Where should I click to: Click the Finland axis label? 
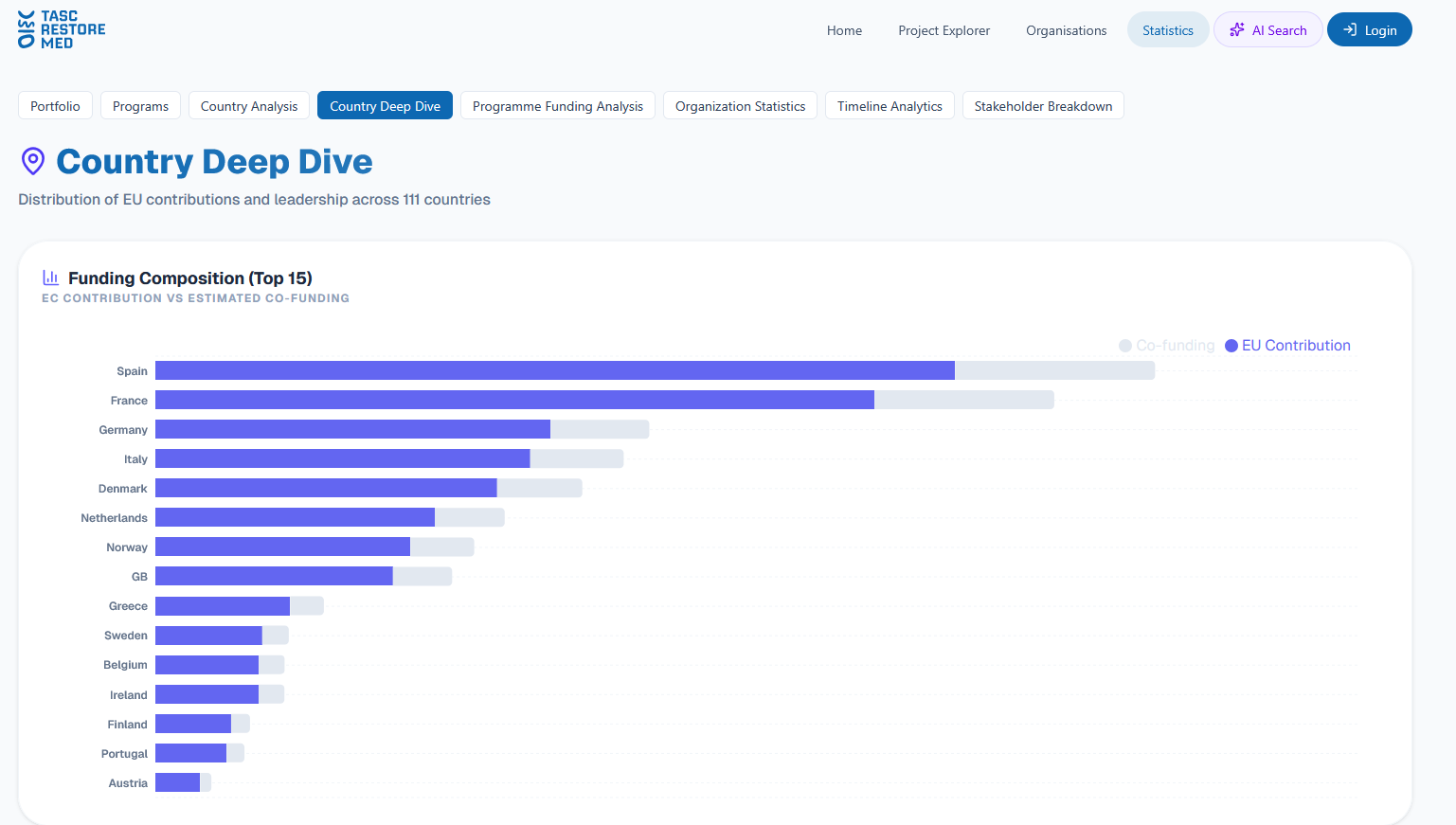pos(127,725)
